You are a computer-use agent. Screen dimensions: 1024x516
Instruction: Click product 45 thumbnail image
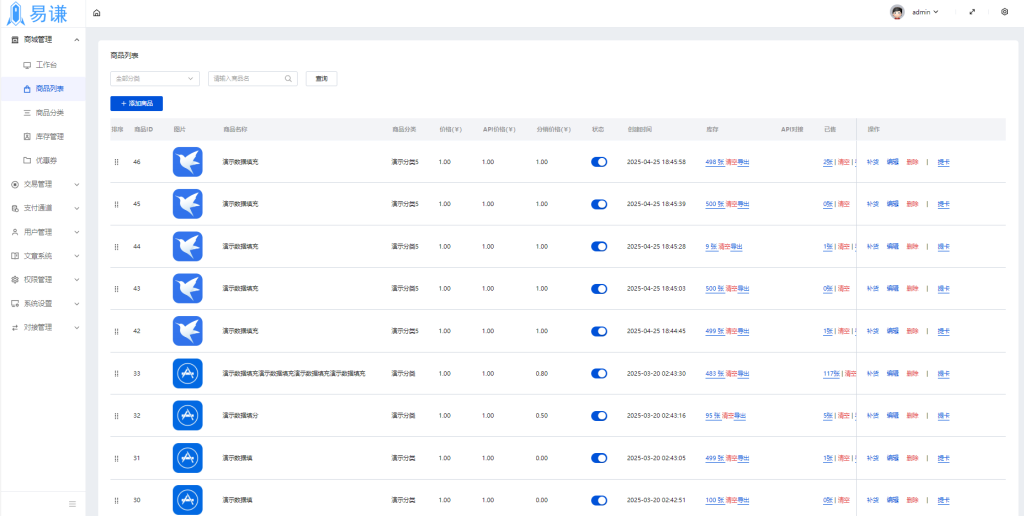tap(187, 204)
